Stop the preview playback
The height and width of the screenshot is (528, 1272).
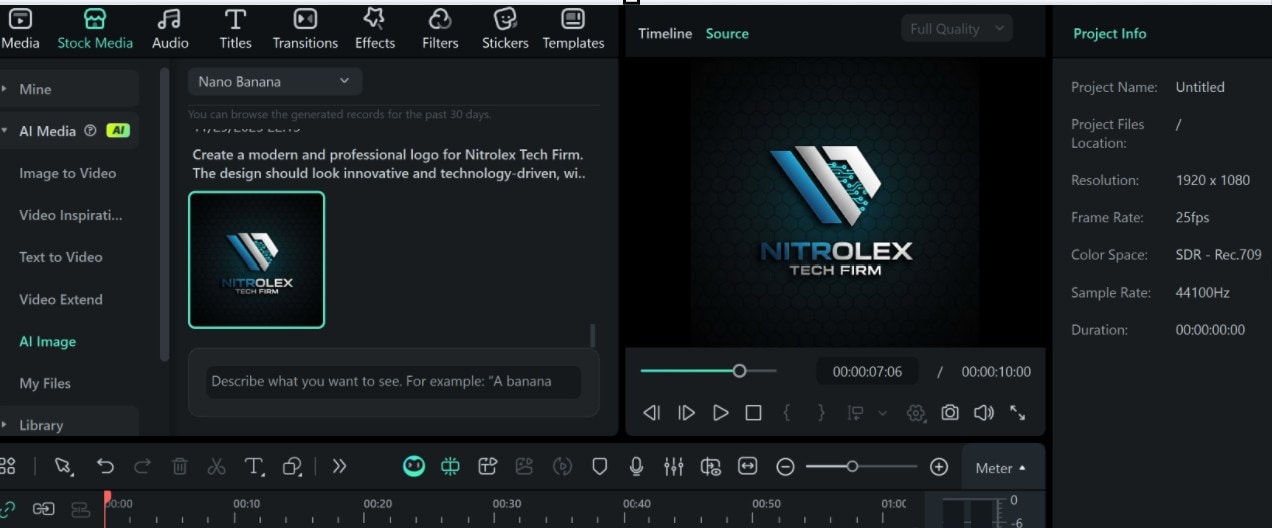click(x=754, y=413)
